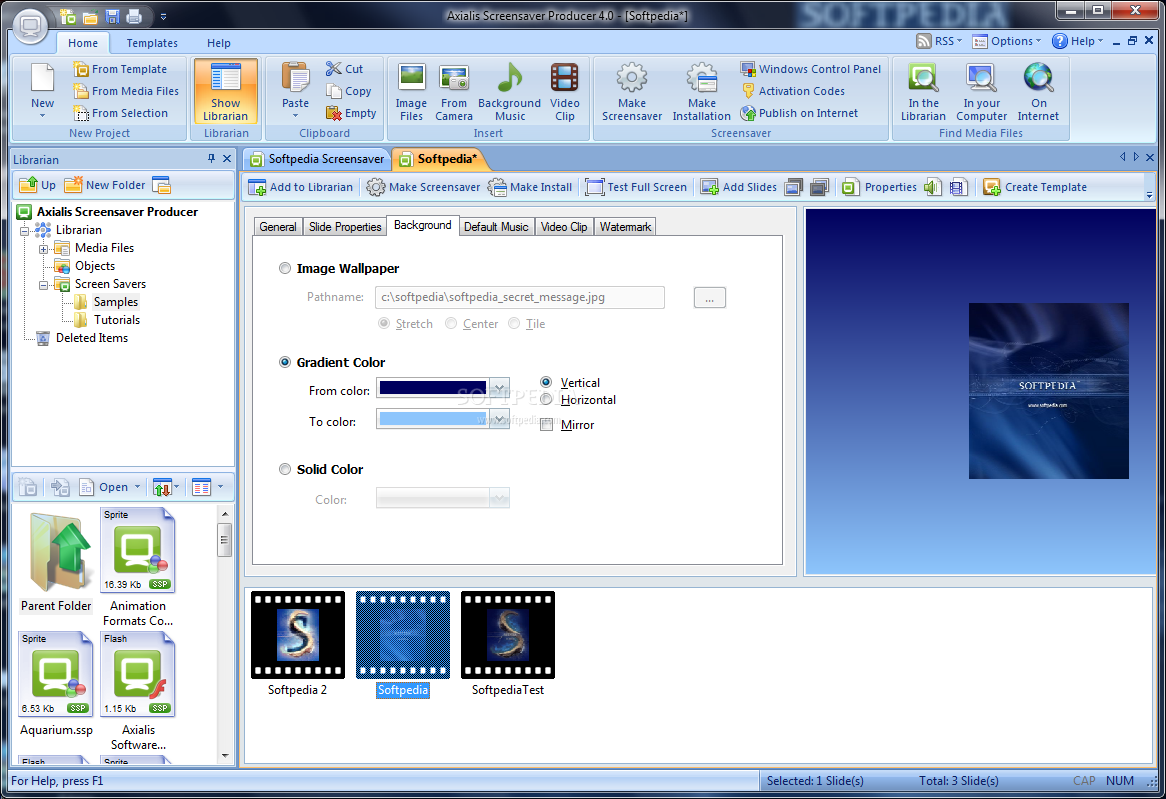Open Activation Codes
Screen dimensions: 1166x799
(793, 91)
